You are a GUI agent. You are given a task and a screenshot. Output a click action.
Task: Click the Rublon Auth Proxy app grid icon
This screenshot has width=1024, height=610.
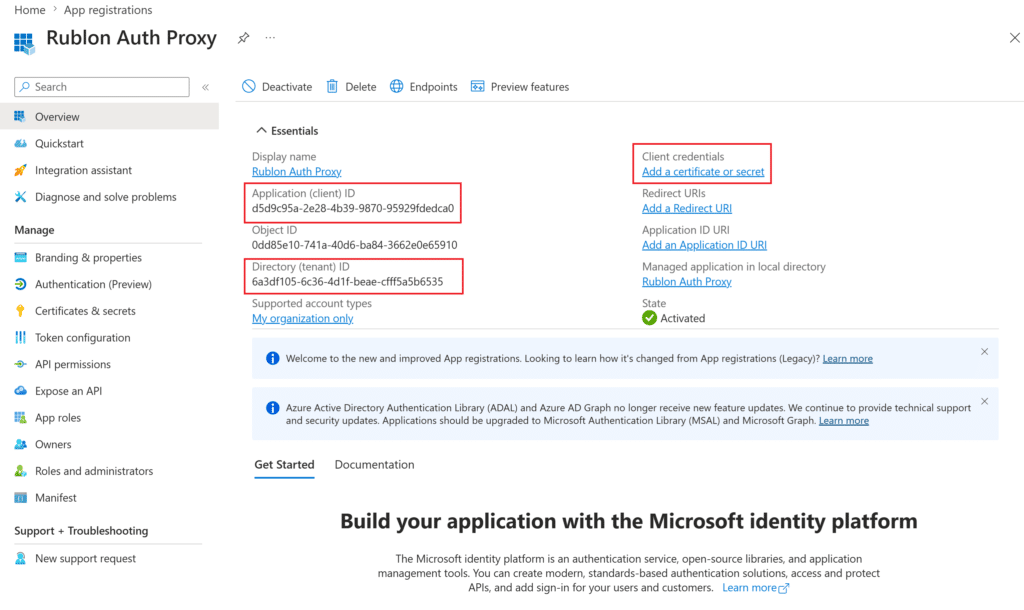click(24, 43)
